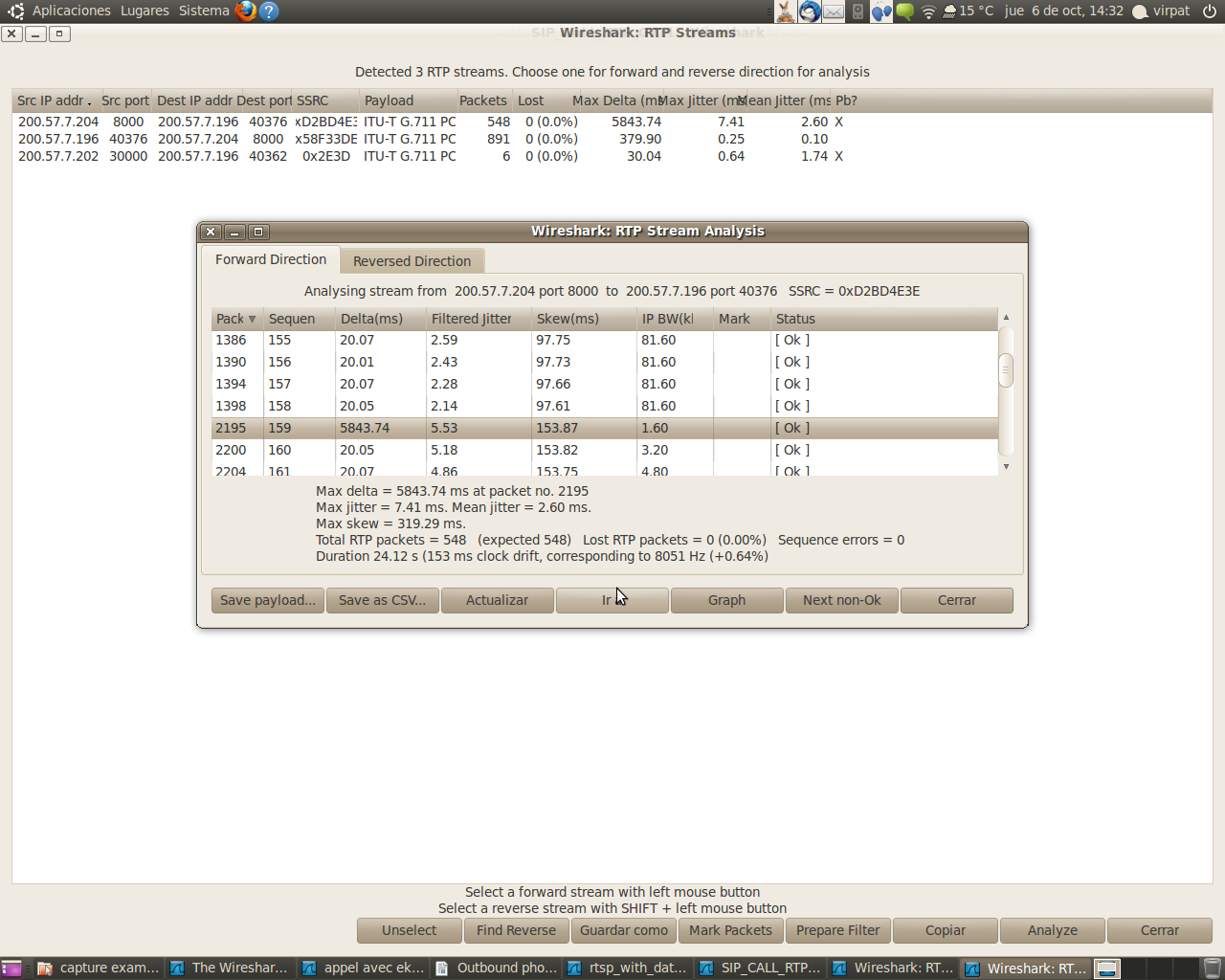Click Unselect in RTP Streams window
1225x980 pixels.
point(409,930)
